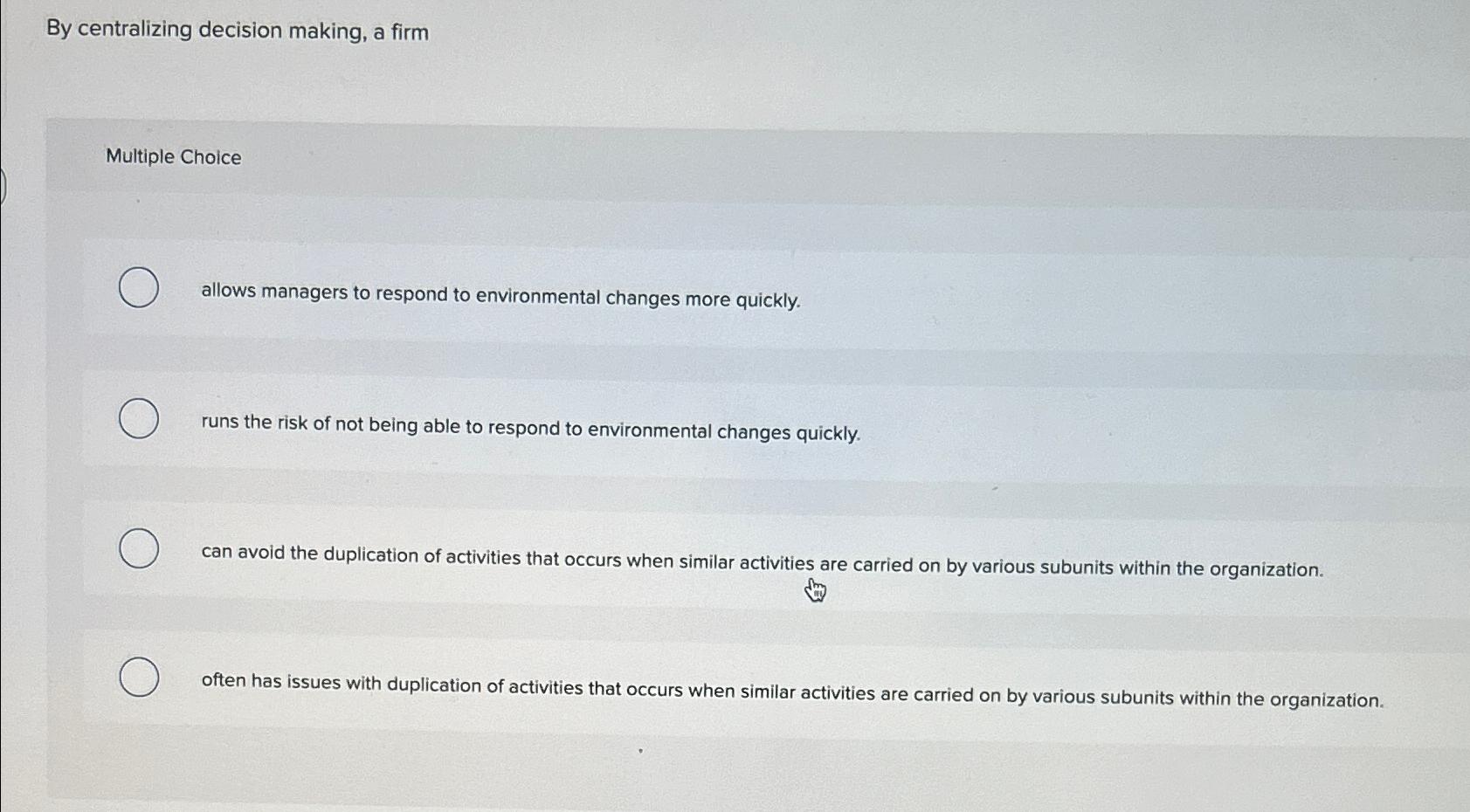Select the radio button for the first answer option
This screenshot has width=1470, height=812.
pos(139,289)
